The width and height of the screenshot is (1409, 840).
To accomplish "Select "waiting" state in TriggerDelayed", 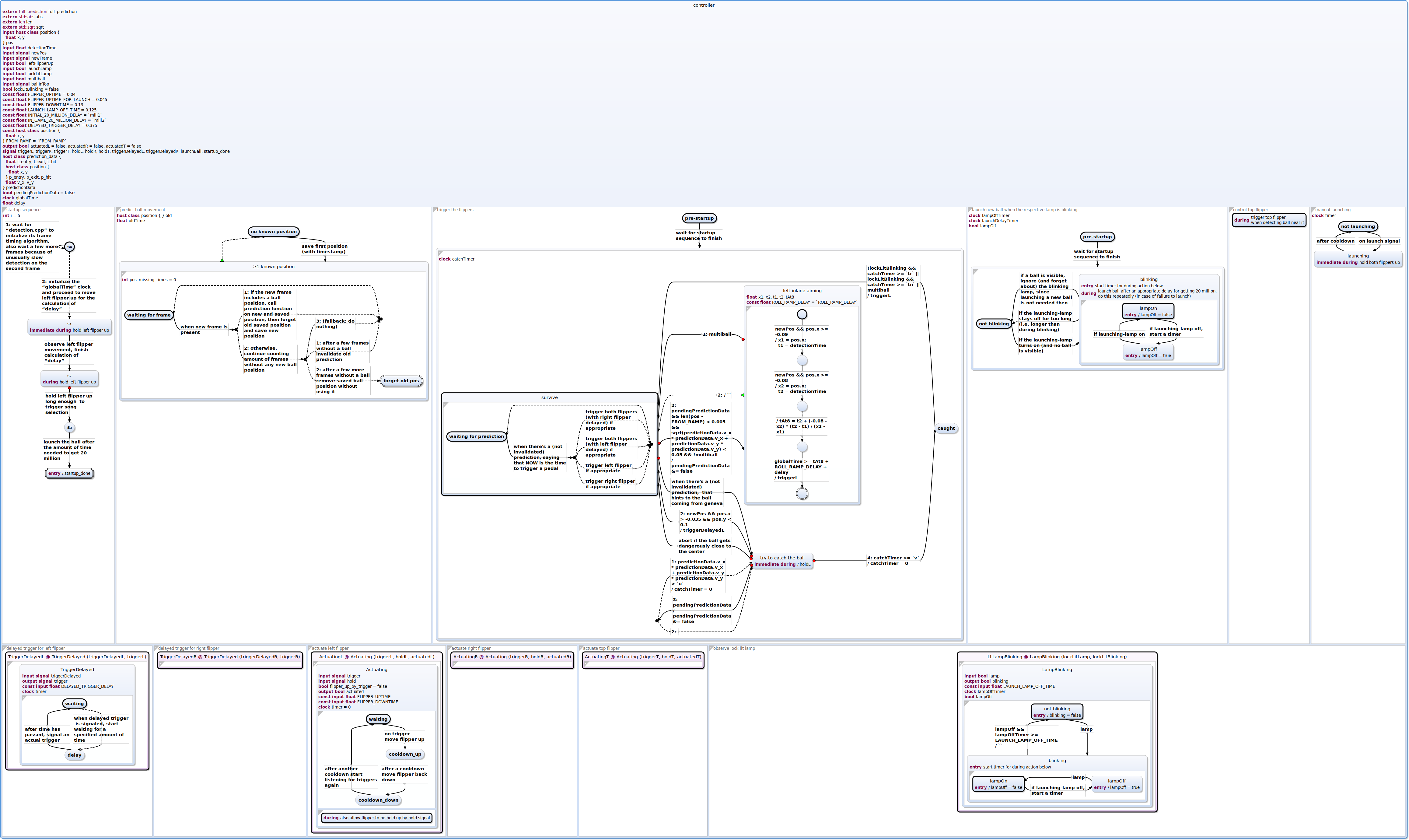I will point(75,704).
